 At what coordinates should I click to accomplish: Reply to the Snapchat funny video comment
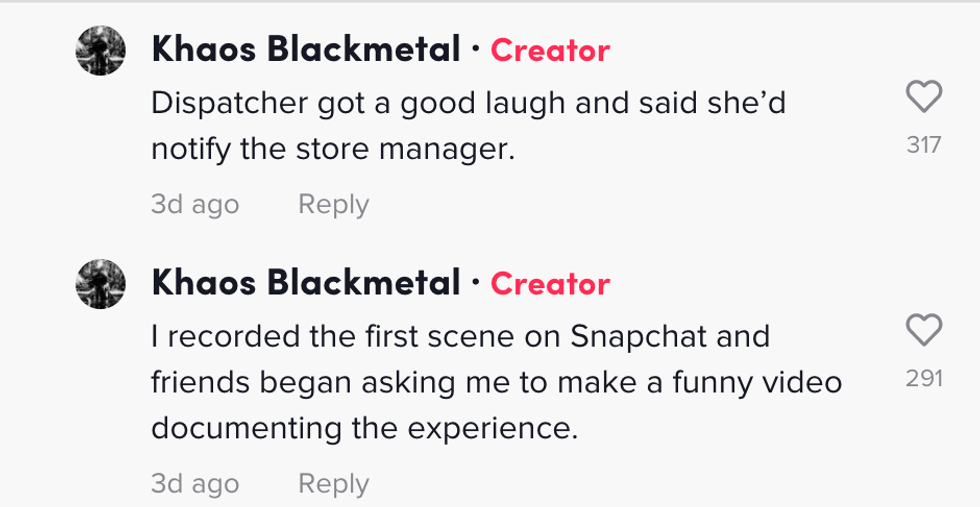333,484
